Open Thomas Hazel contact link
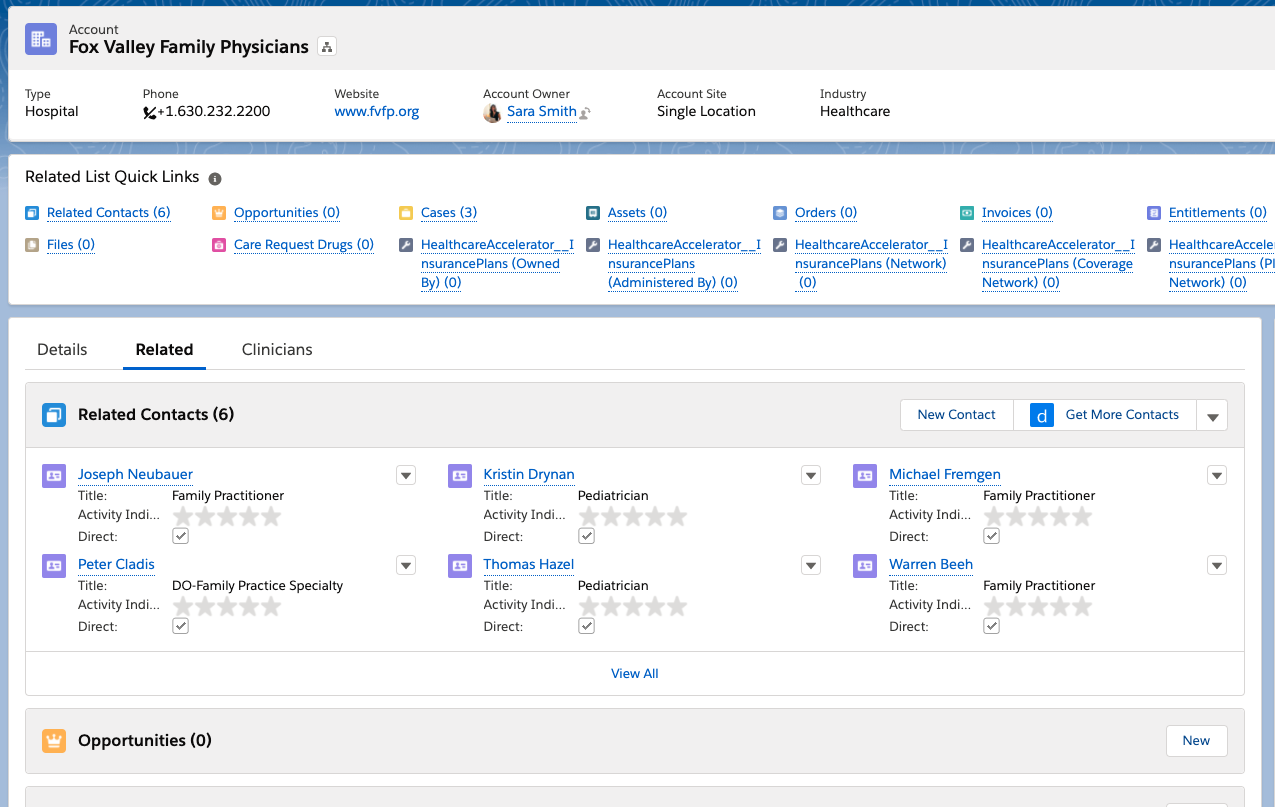 [529, 565]
